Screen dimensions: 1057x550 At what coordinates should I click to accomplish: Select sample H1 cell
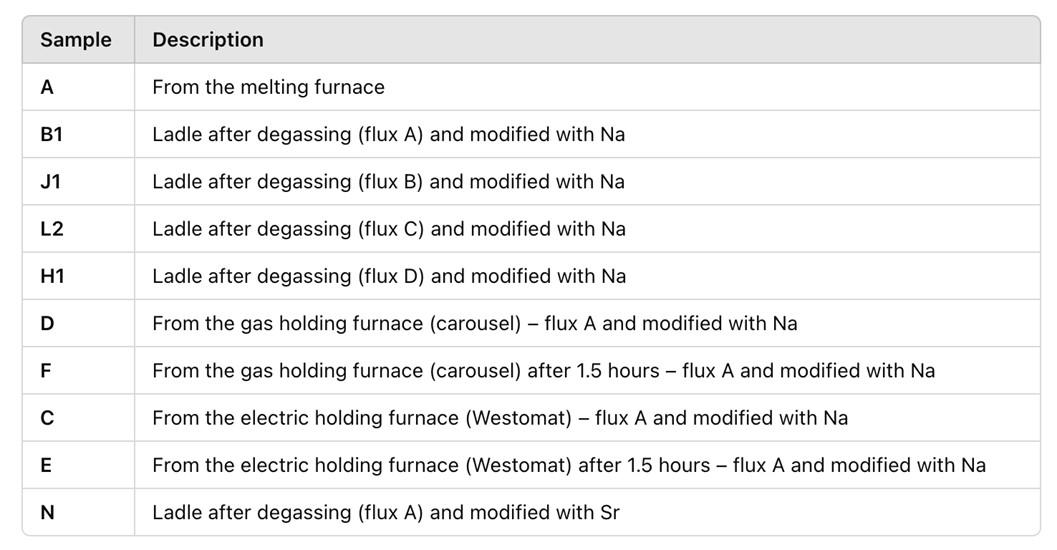(x=52, y=276)
